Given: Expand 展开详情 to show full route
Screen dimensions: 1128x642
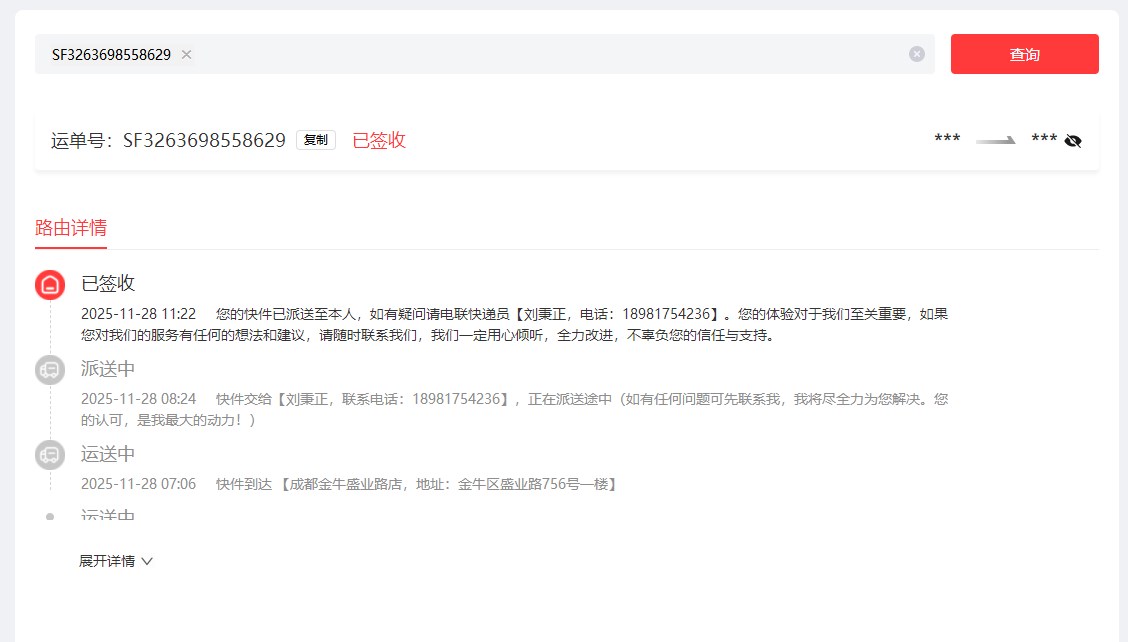Looking at the screenshot, I should (x=115, y=561).
